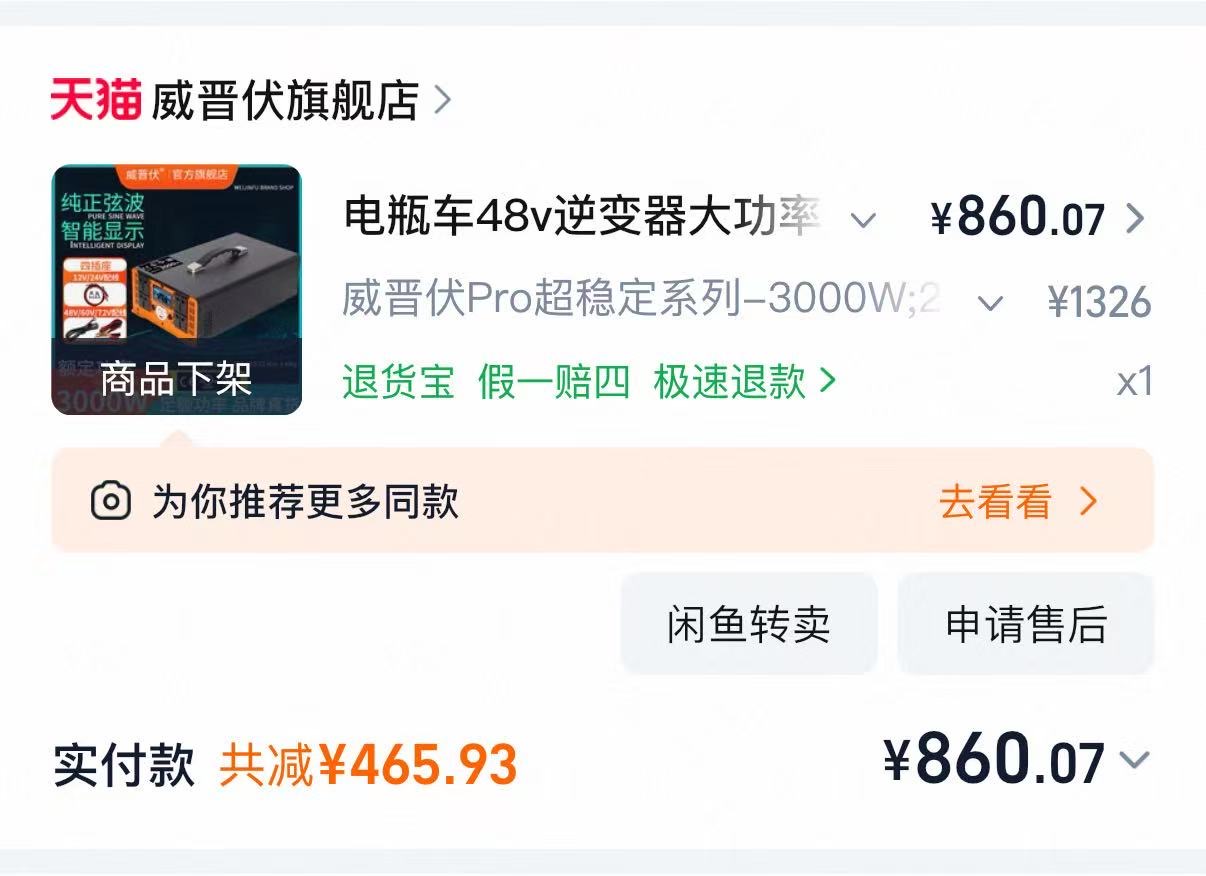Open the product title 电瓶车48v逆变器大功率
This screenshot has height=876, width=1206.
583,217
